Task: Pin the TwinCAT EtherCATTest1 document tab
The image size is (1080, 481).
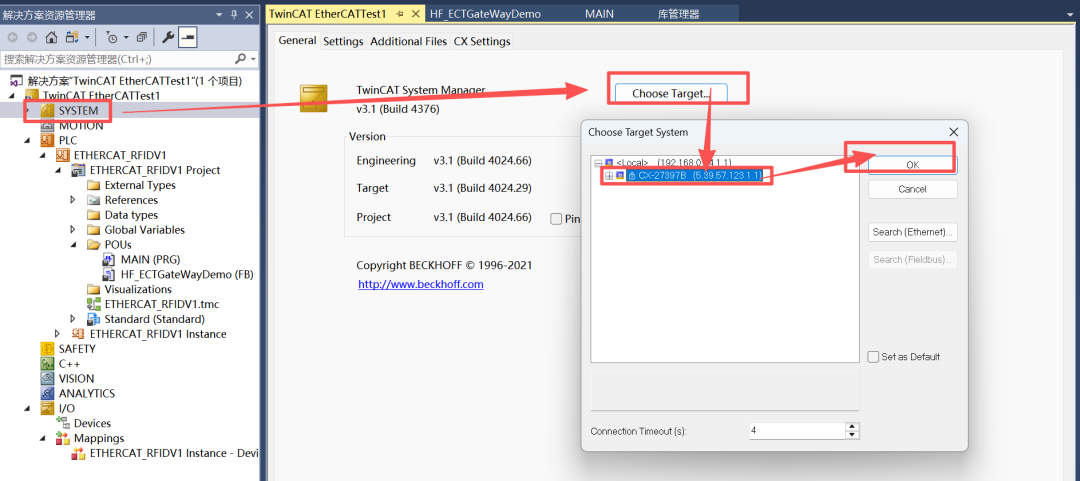Action: click(x=399, y=14)
